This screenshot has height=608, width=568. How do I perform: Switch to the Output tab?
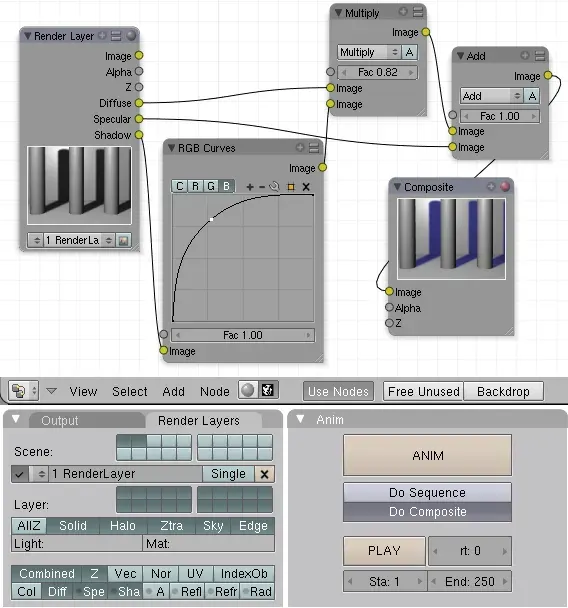coord(60,421)
